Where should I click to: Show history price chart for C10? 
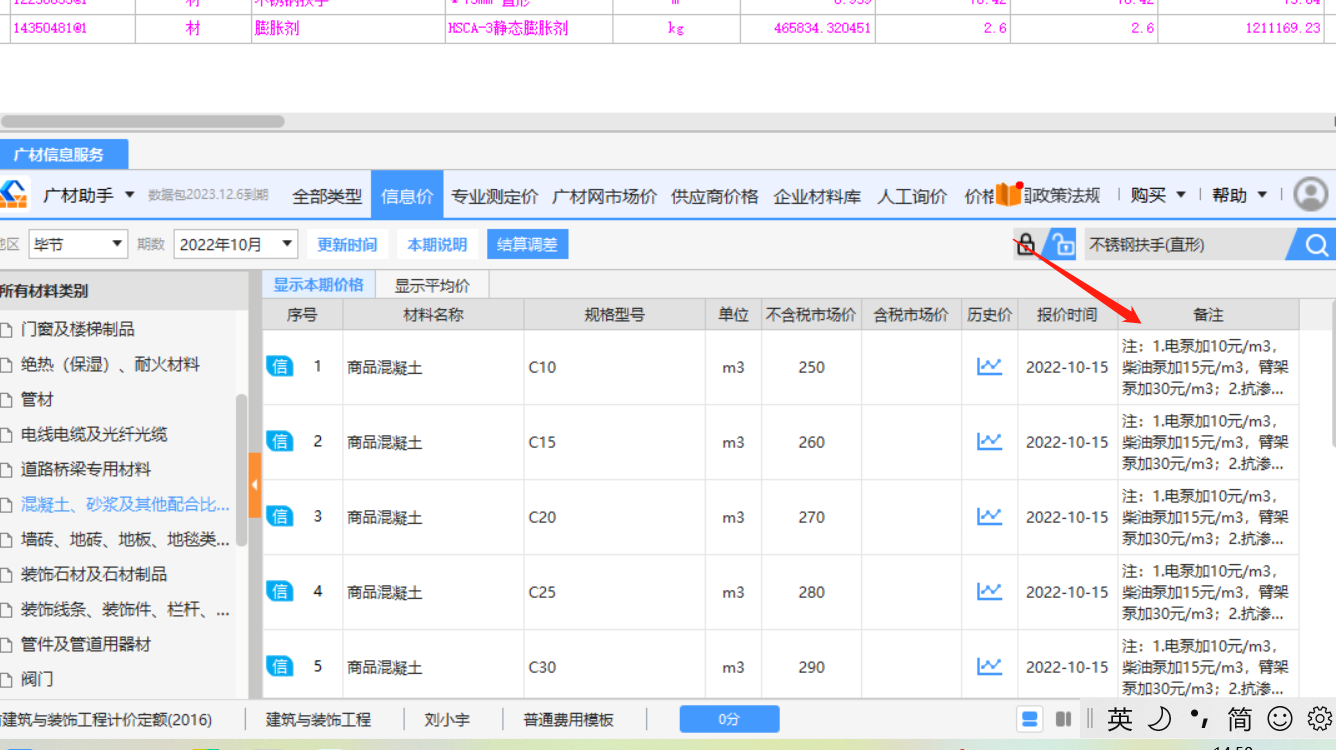[x=989, y=367]
